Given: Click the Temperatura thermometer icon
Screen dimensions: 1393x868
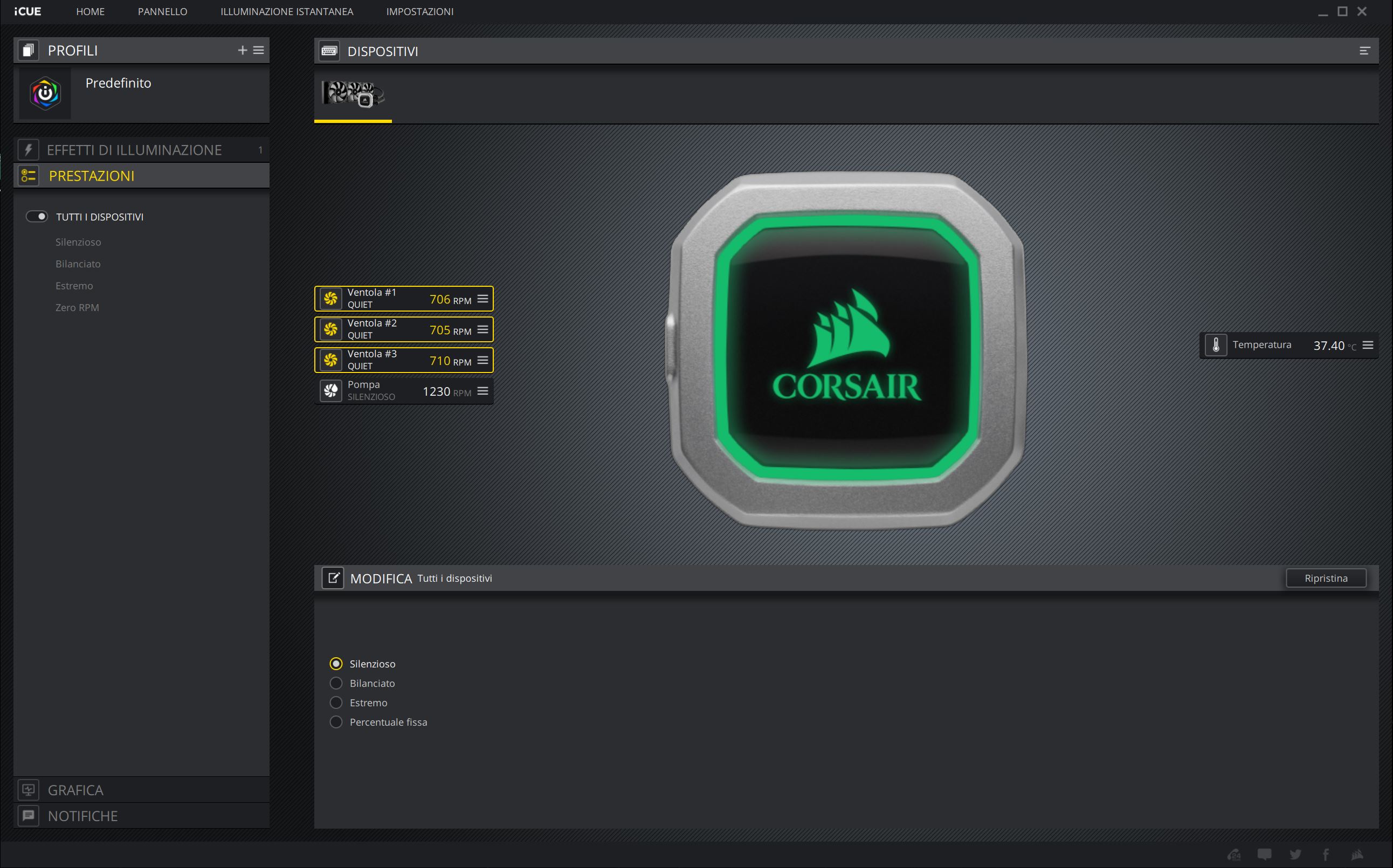Looking at the screenshot, I should pos(1216,345).
